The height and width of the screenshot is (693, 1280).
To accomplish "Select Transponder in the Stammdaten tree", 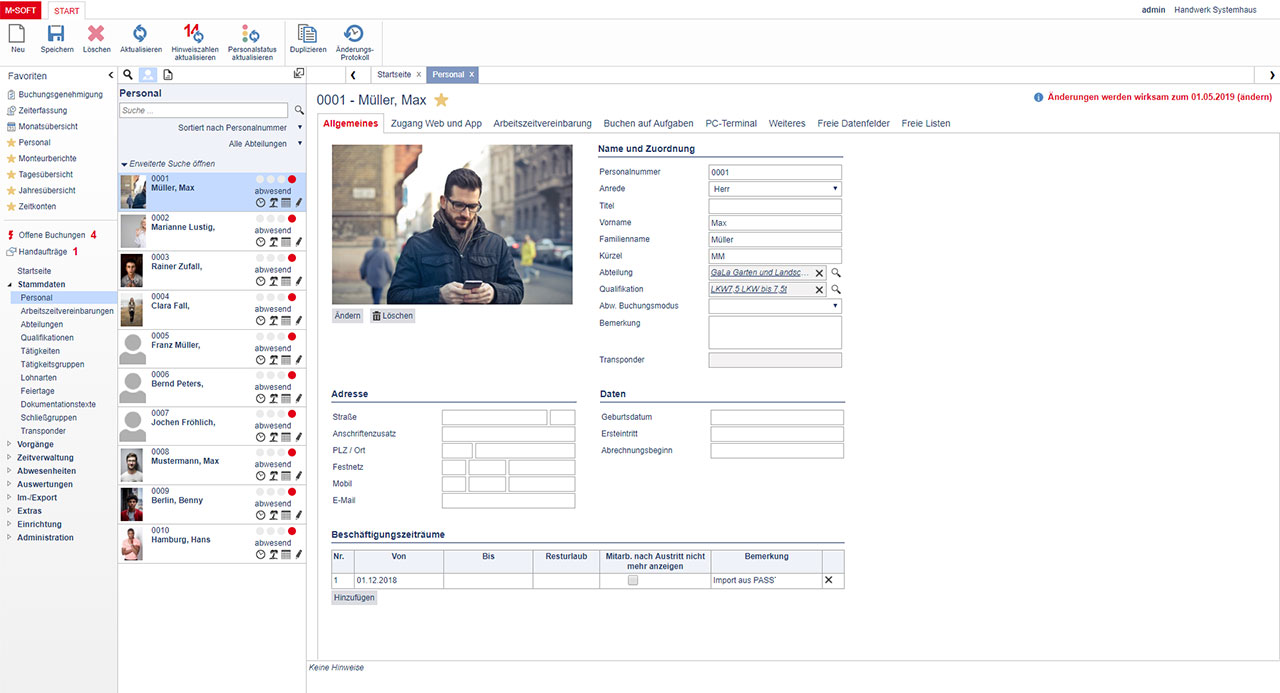I will click(43, 431).
